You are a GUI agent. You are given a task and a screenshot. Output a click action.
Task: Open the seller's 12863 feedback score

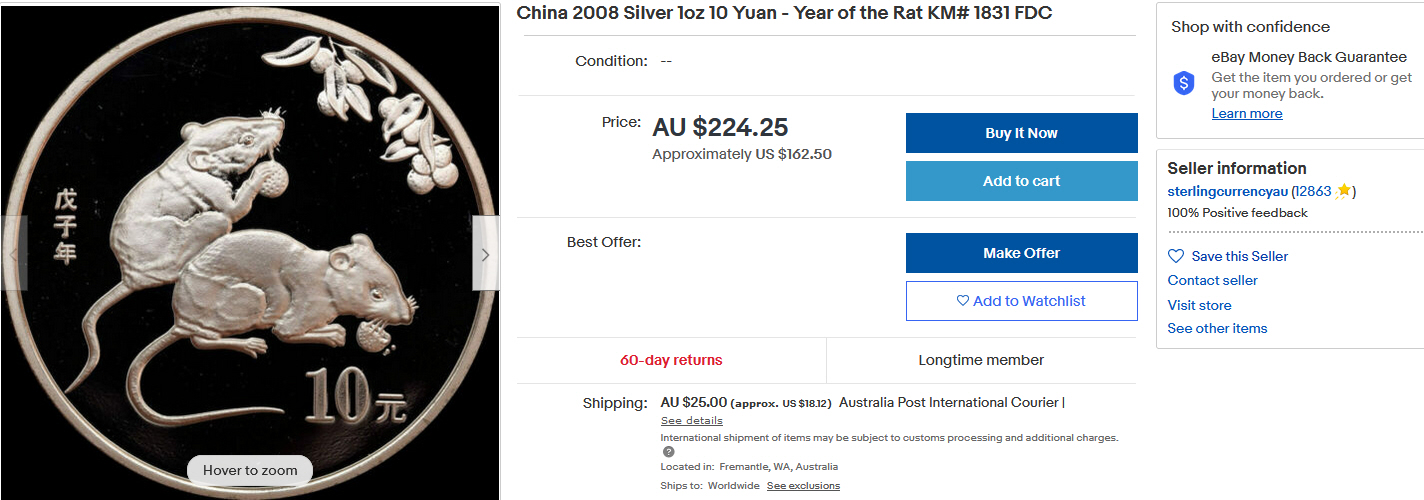(x=1312, y=191)
